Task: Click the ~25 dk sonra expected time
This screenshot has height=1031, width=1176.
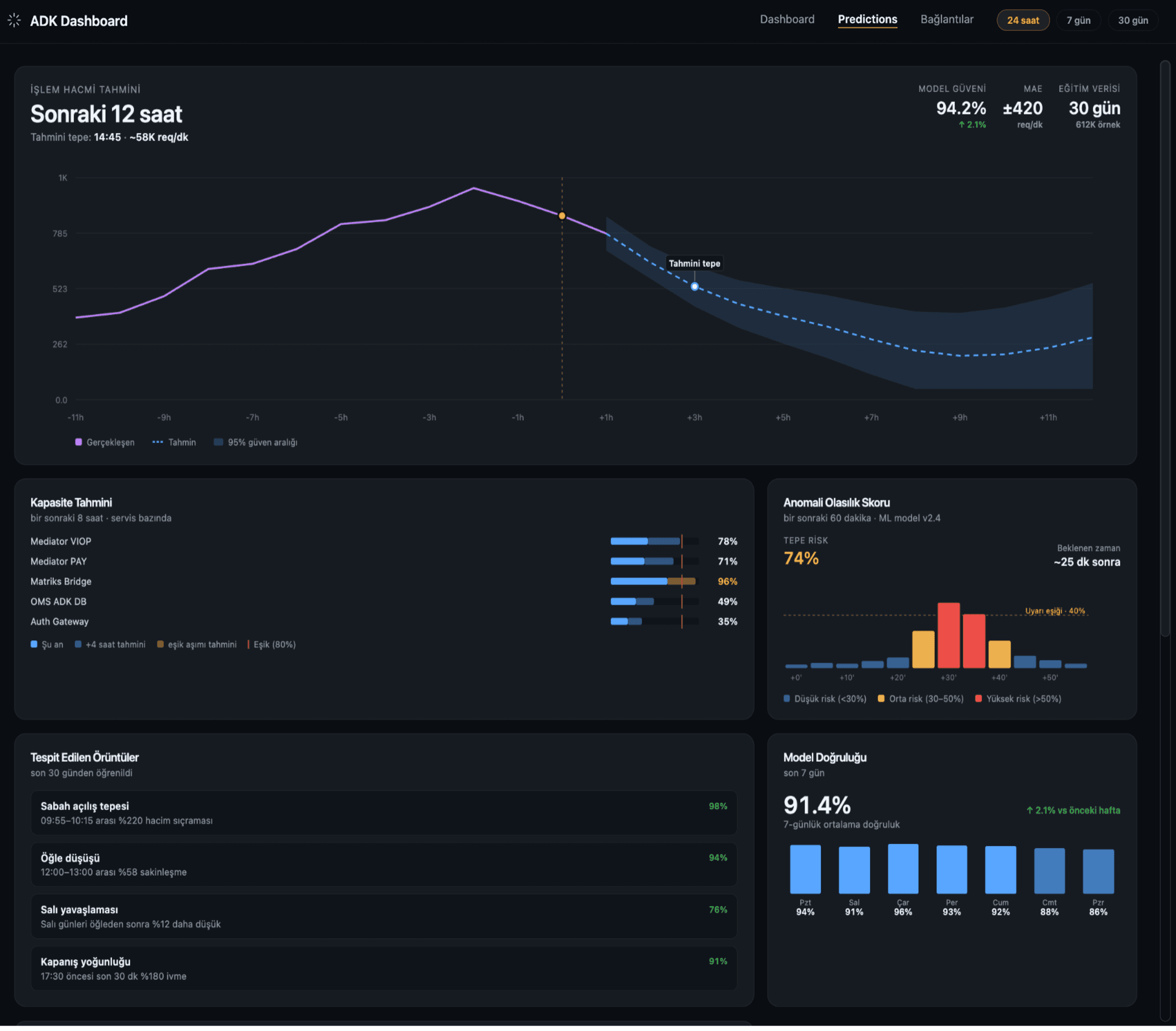Action: (1087, 562)
